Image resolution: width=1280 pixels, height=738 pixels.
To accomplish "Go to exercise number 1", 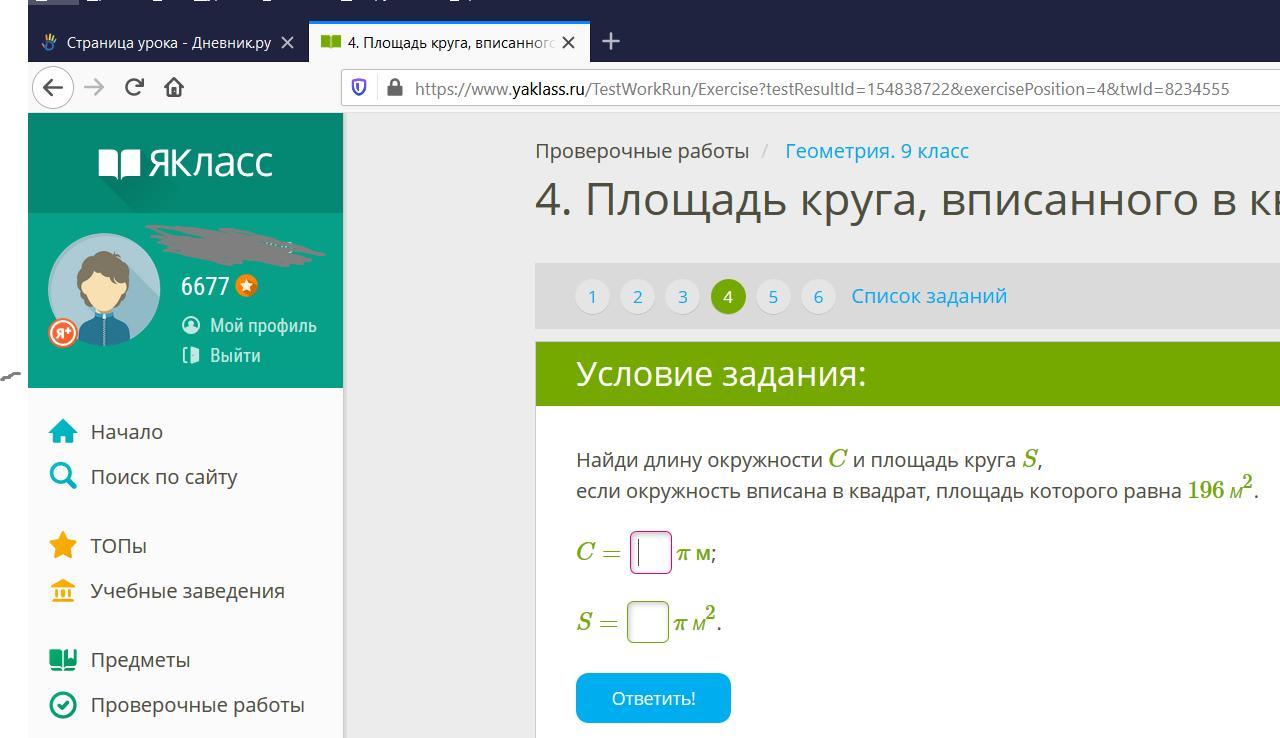I will pos(592,297).
